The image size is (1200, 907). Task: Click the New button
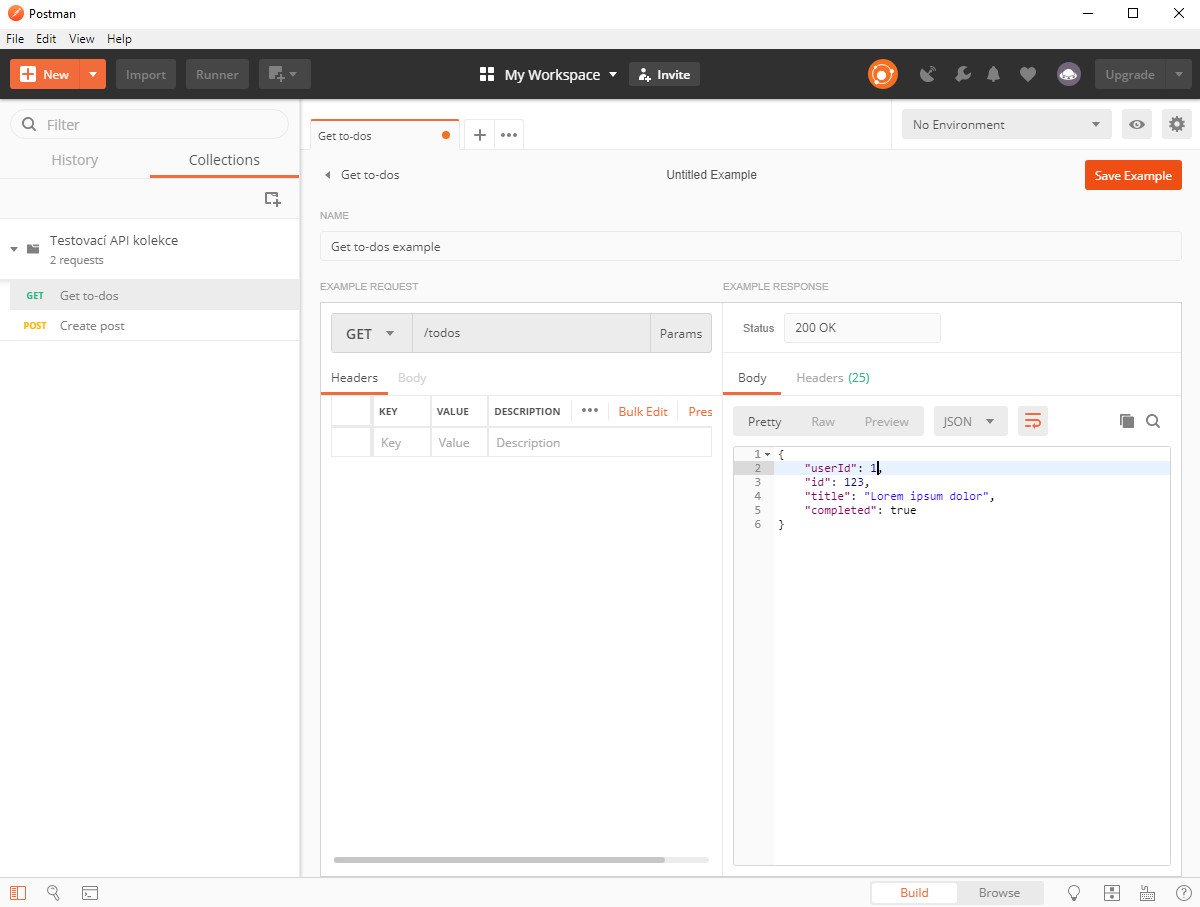click(x=46, y=75)
